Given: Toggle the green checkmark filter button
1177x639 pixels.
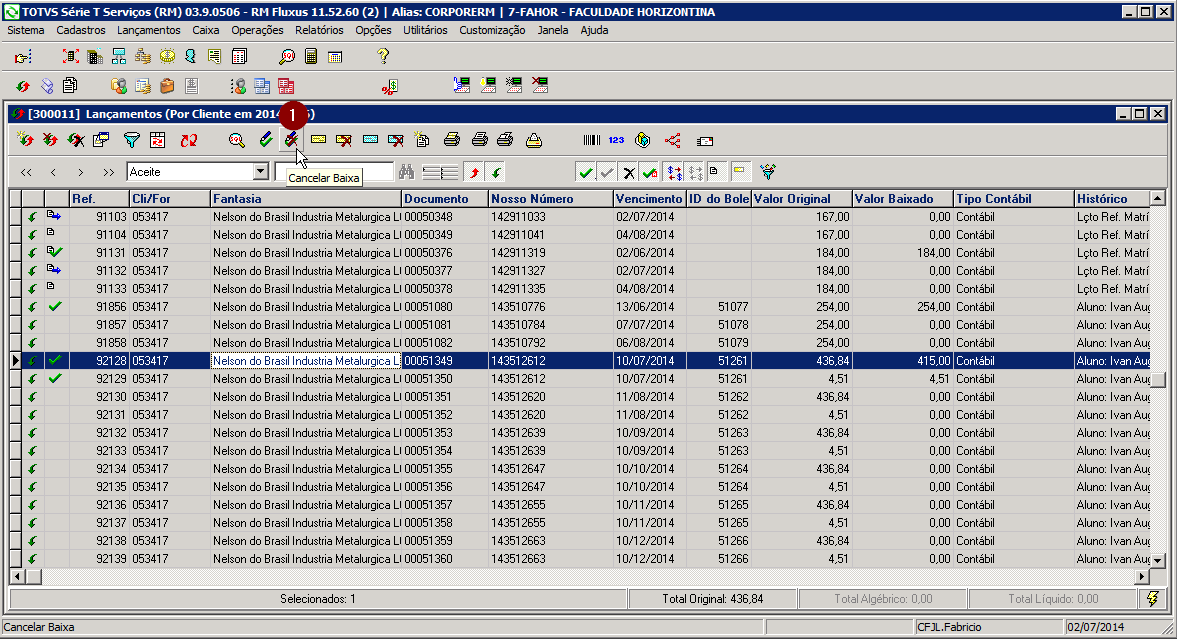Looking at the screenshot, I should click(x=585, y=172).
